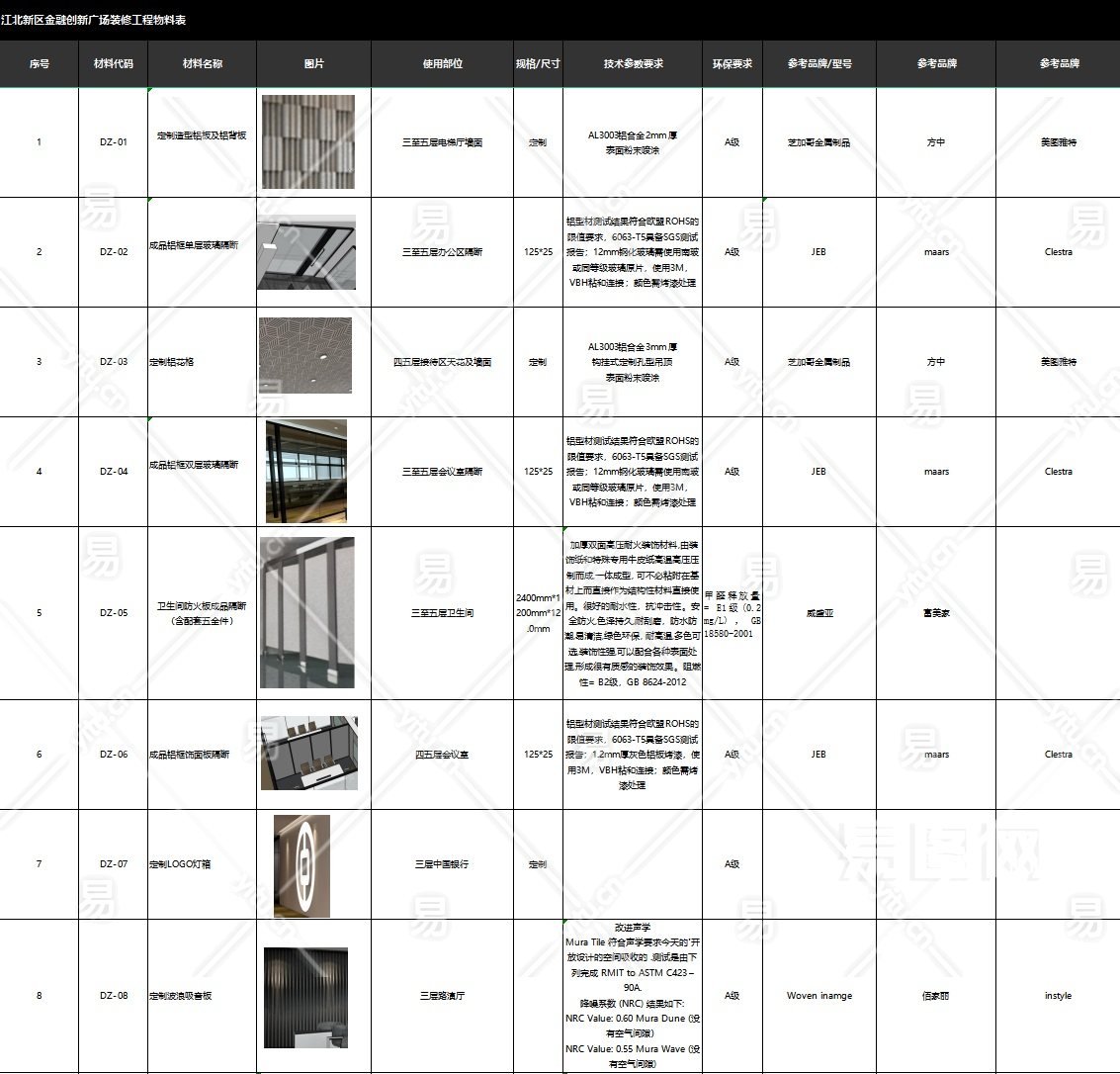The image size is (1120, 1074).
Task: Open the DZ-05 toilet partition picture
Action: point(306,612)
